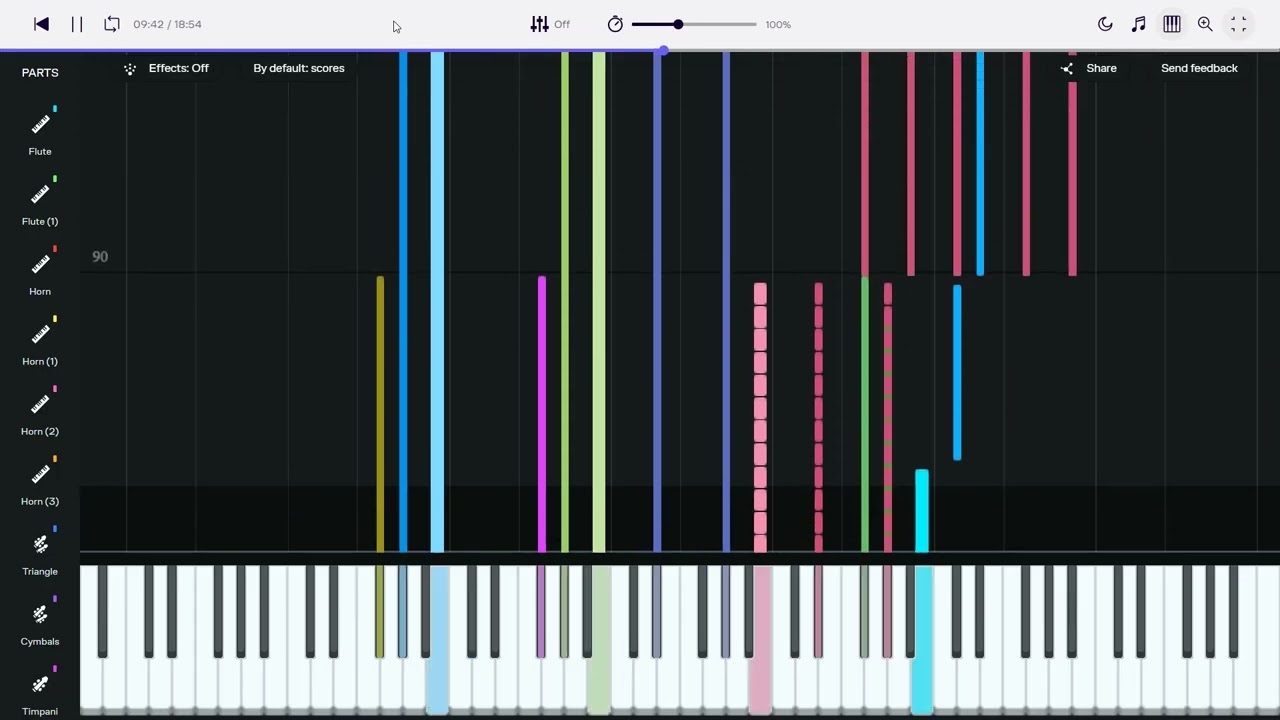Click the magenta note bar
1280x720 pixels.
[x=542, y=414]
